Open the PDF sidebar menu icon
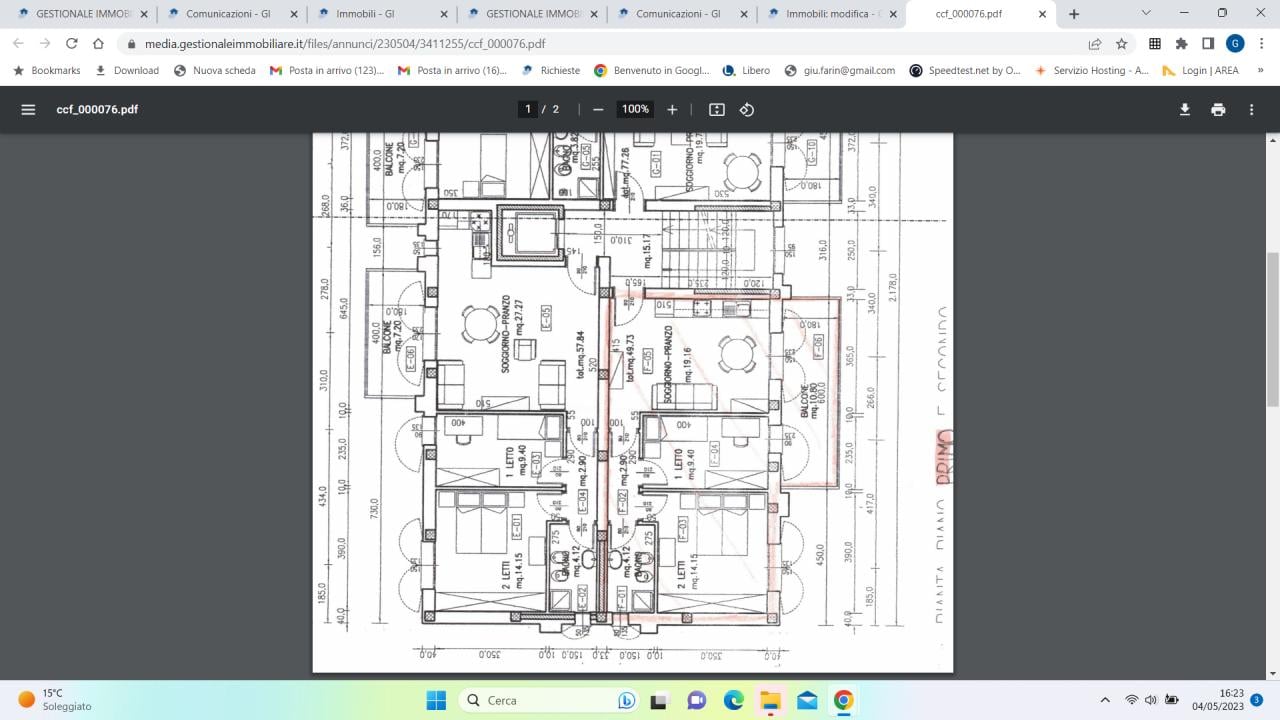The height and width of the screenshot is (720, 1280). point(28,109)
